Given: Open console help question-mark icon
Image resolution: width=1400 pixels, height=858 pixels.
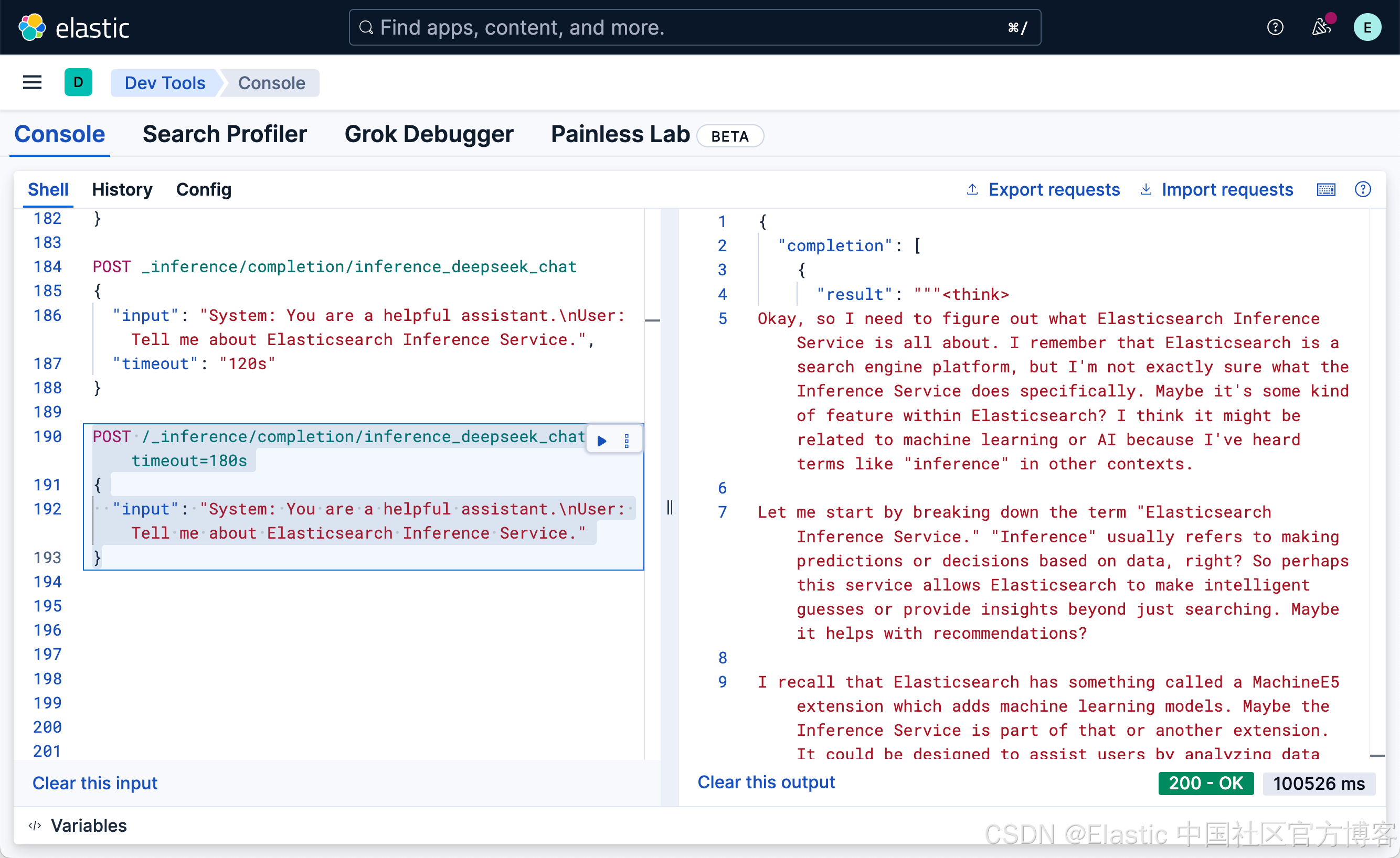Looking at the screenshot, I should click(x=1363, y=190).
